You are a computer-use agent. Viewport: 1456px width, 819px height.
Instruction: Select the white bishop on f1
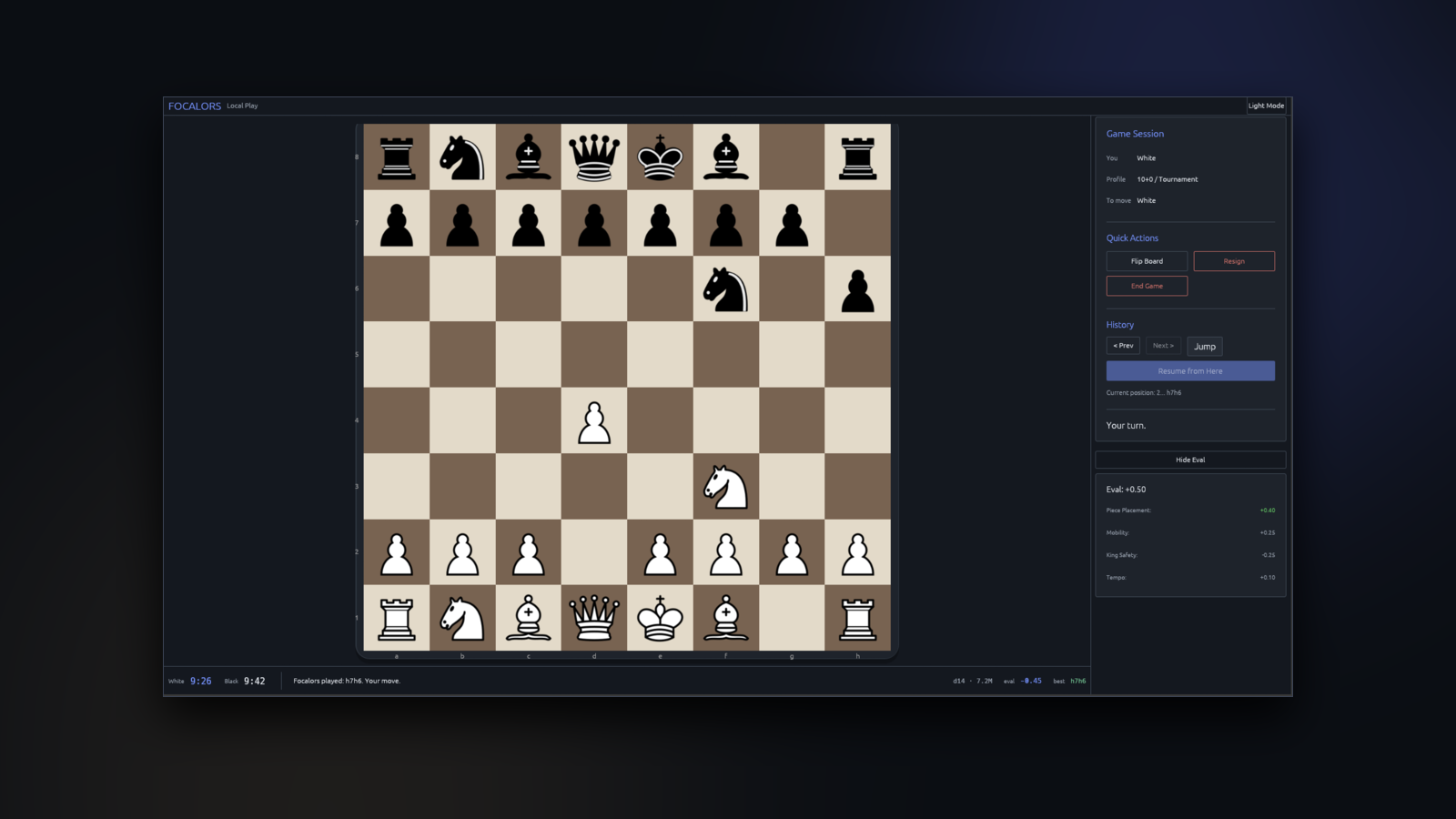pos(725,618)
